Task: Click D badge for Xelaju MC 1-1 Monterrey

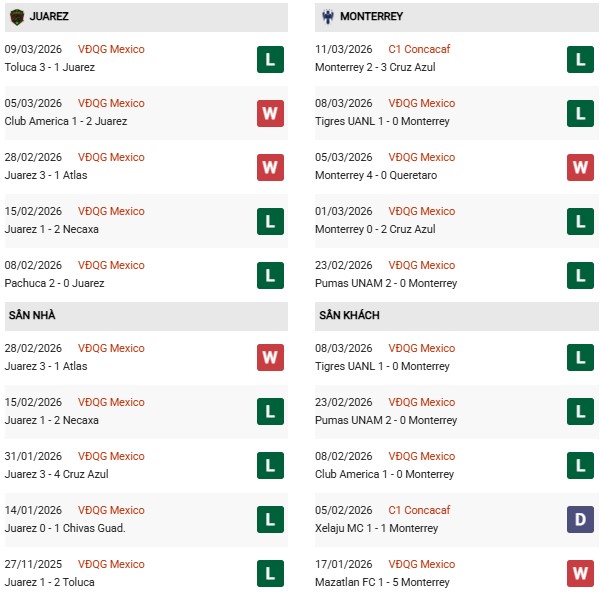Action: pyautogui.click(x=580, y=520)
